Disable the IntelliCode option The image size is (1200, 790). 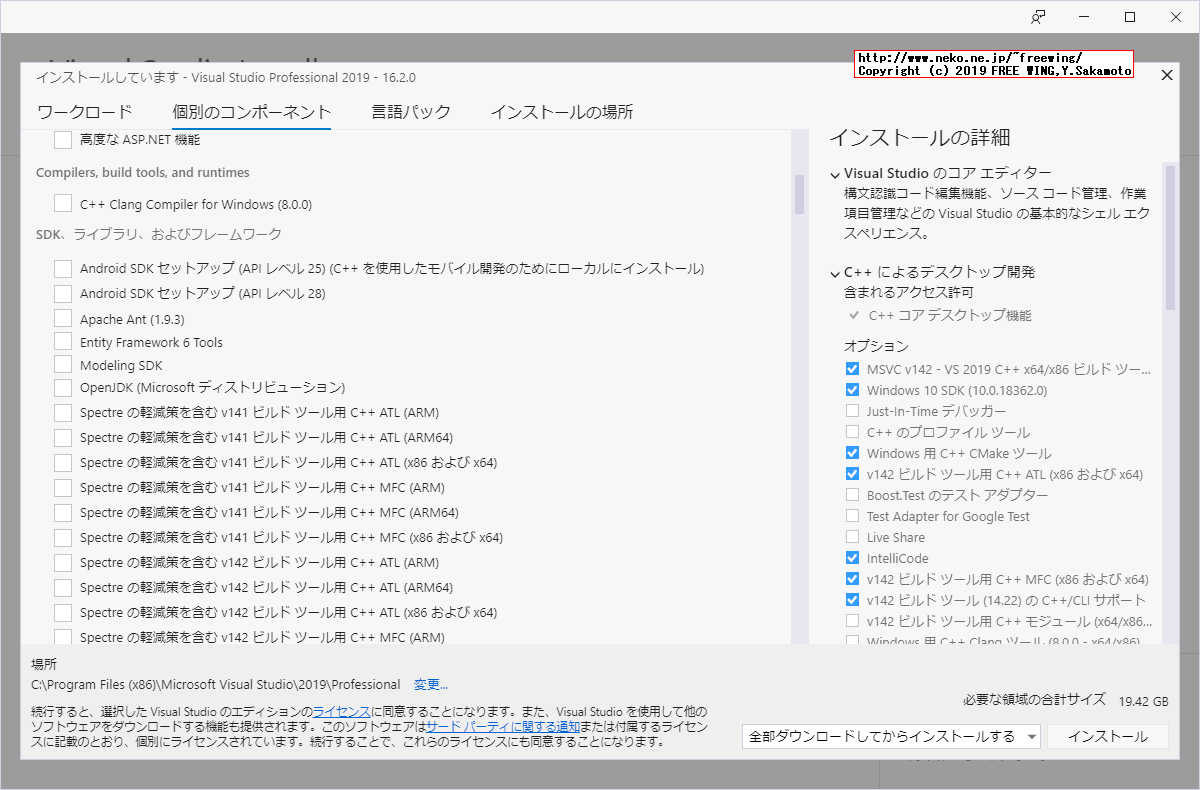(853, 557)
